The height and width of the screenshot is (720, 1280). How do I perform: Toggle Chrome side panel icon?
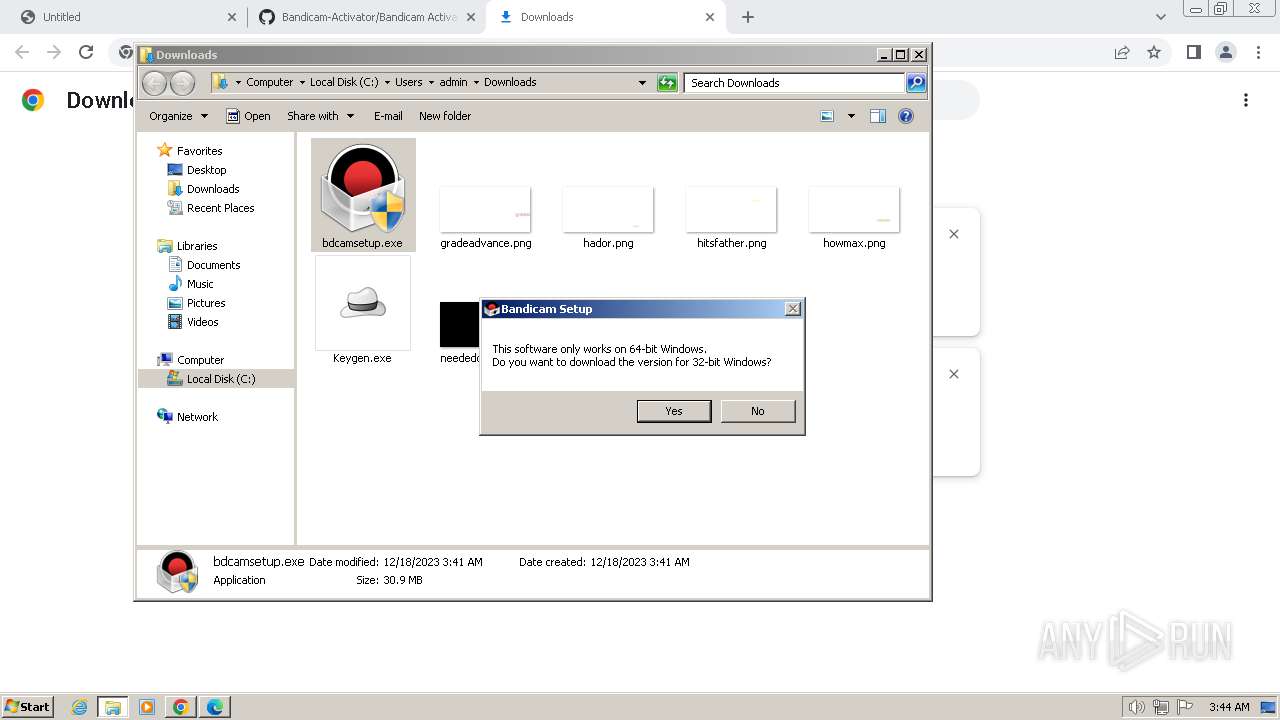click(x=1193, y=52)
